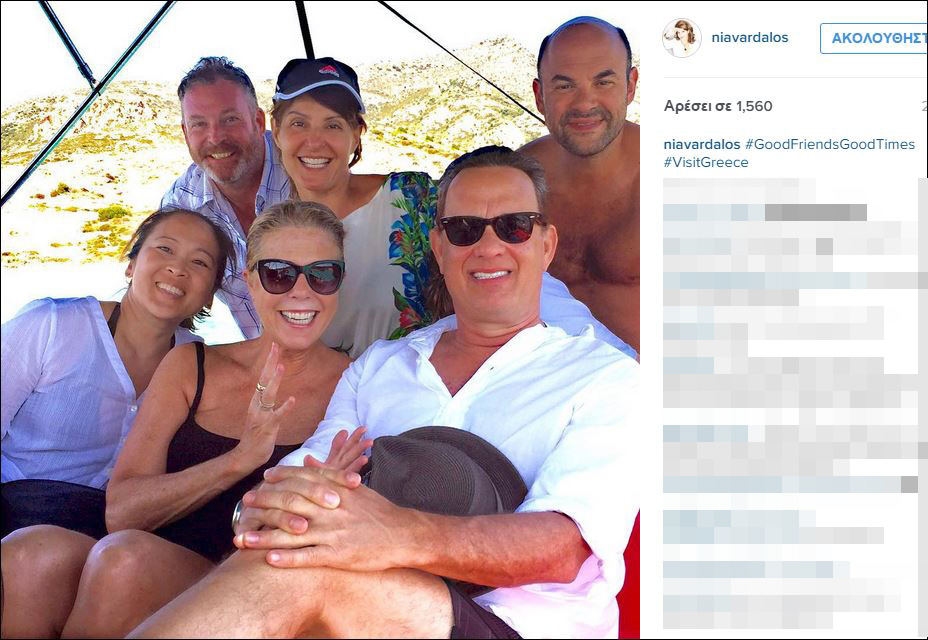Follow the account with ΑΚΟΛΟΥΘΗΣΤΕ button

[875, 38]
